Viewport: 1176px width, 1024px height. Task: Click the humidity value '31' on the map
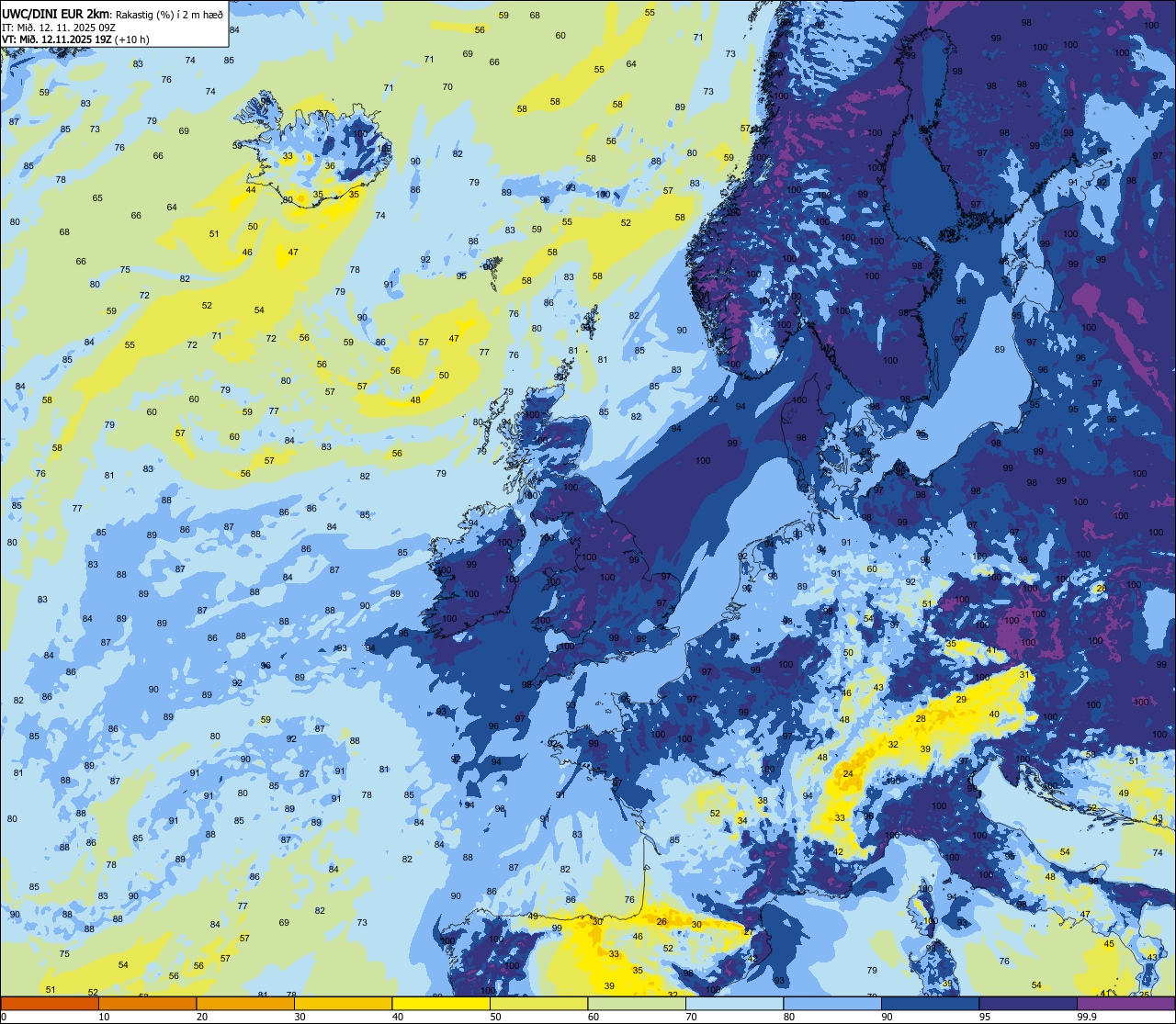[1024, 674]
